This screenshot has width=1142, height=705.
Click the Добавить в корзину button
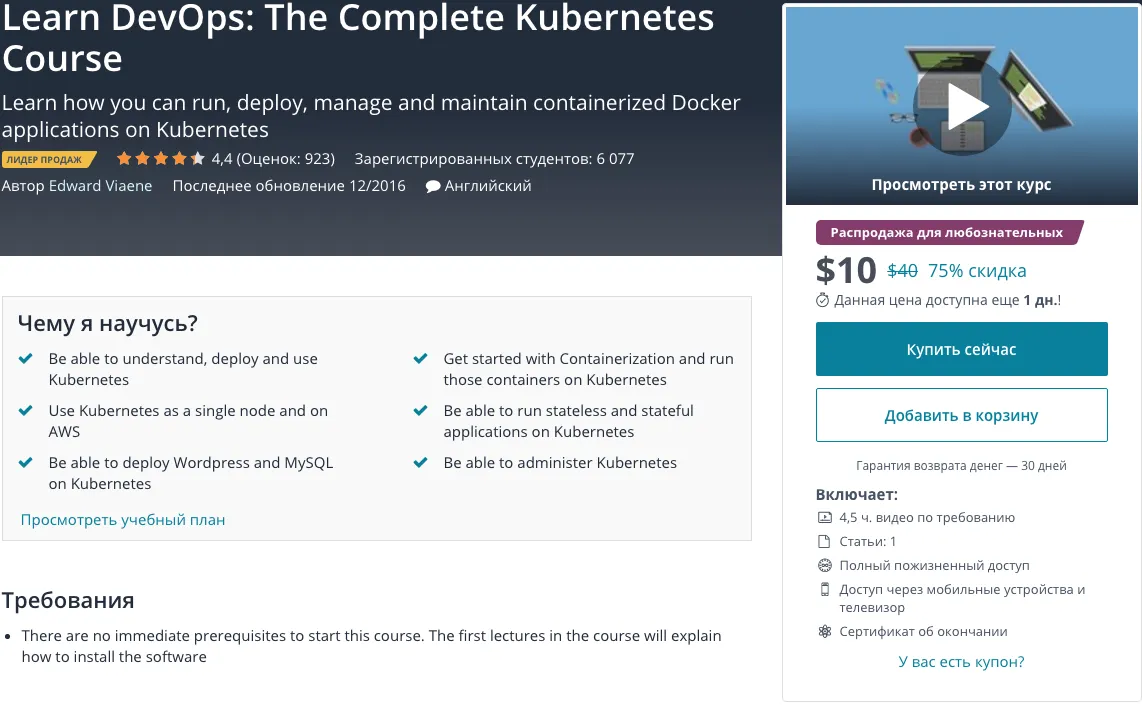[x=961, y=415]
